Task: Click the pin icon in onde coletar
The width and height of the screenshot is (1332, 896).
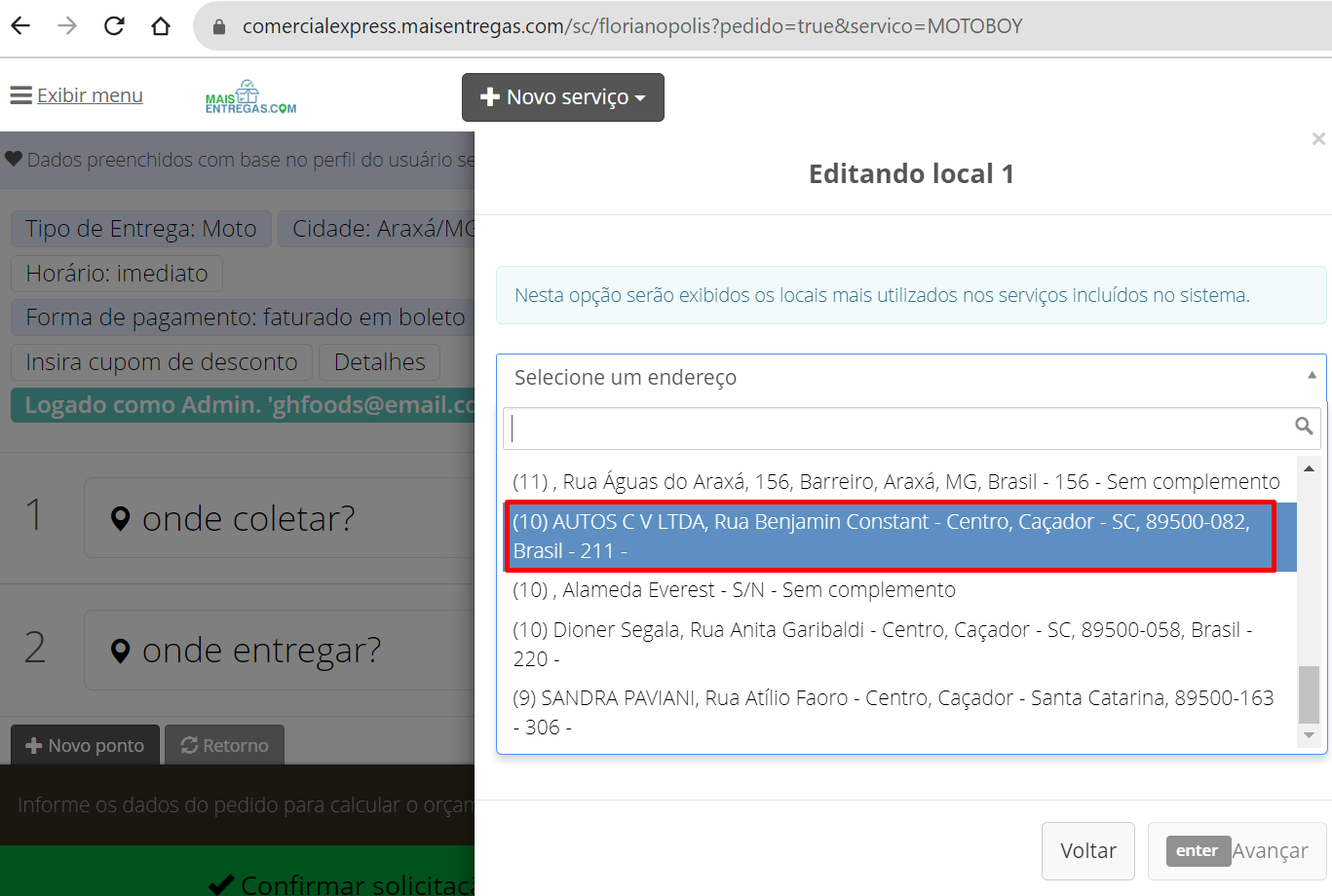Action: [x=121, y=519]
